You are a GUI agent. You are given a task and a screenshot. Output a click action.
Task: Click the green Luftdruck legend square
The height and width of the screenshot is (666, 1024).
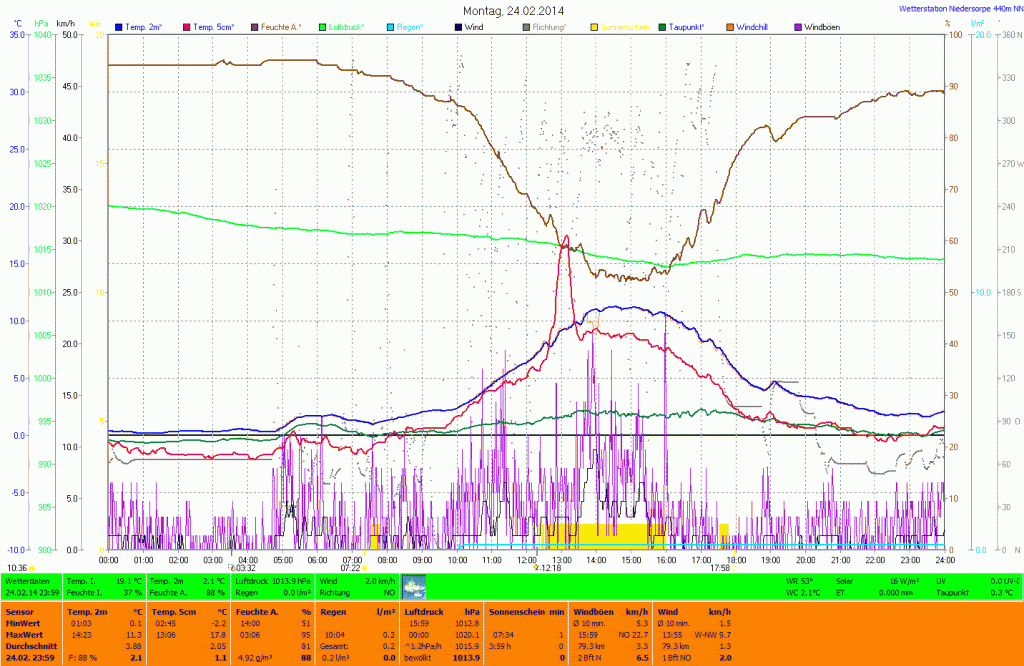coord(322,25)
